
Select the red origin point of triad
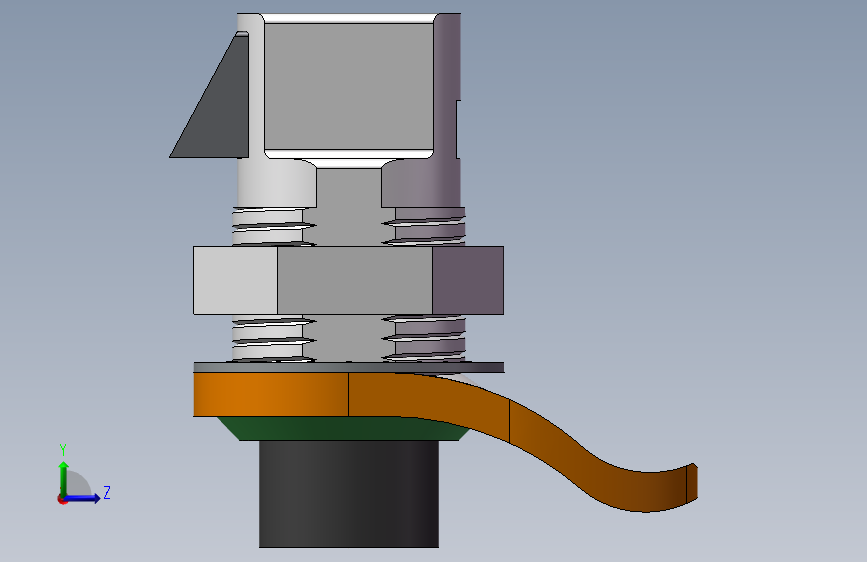(x=62, y=499)
